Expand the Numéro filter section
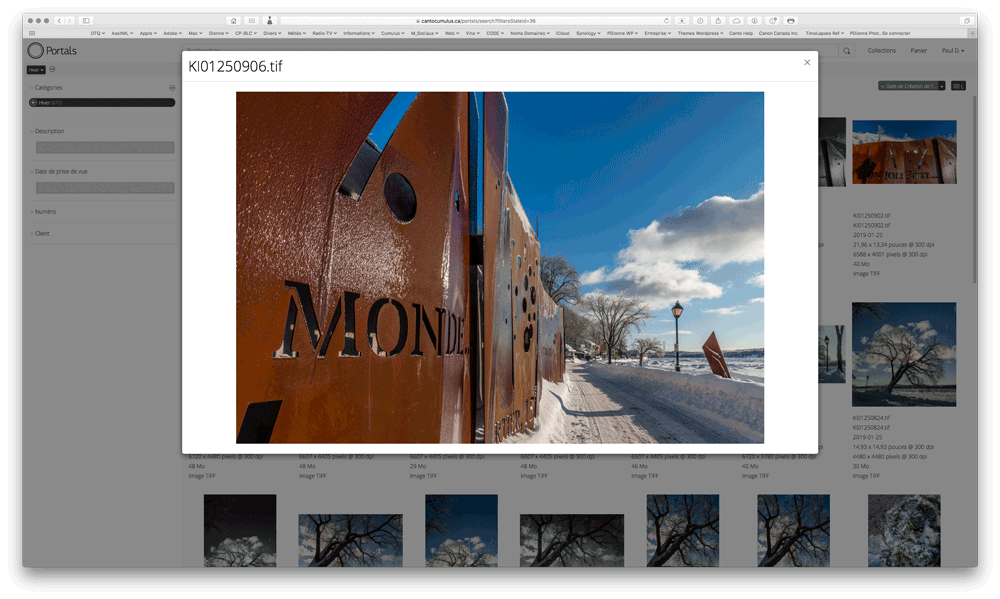The image size is (1000, 599). coord(43,211)
